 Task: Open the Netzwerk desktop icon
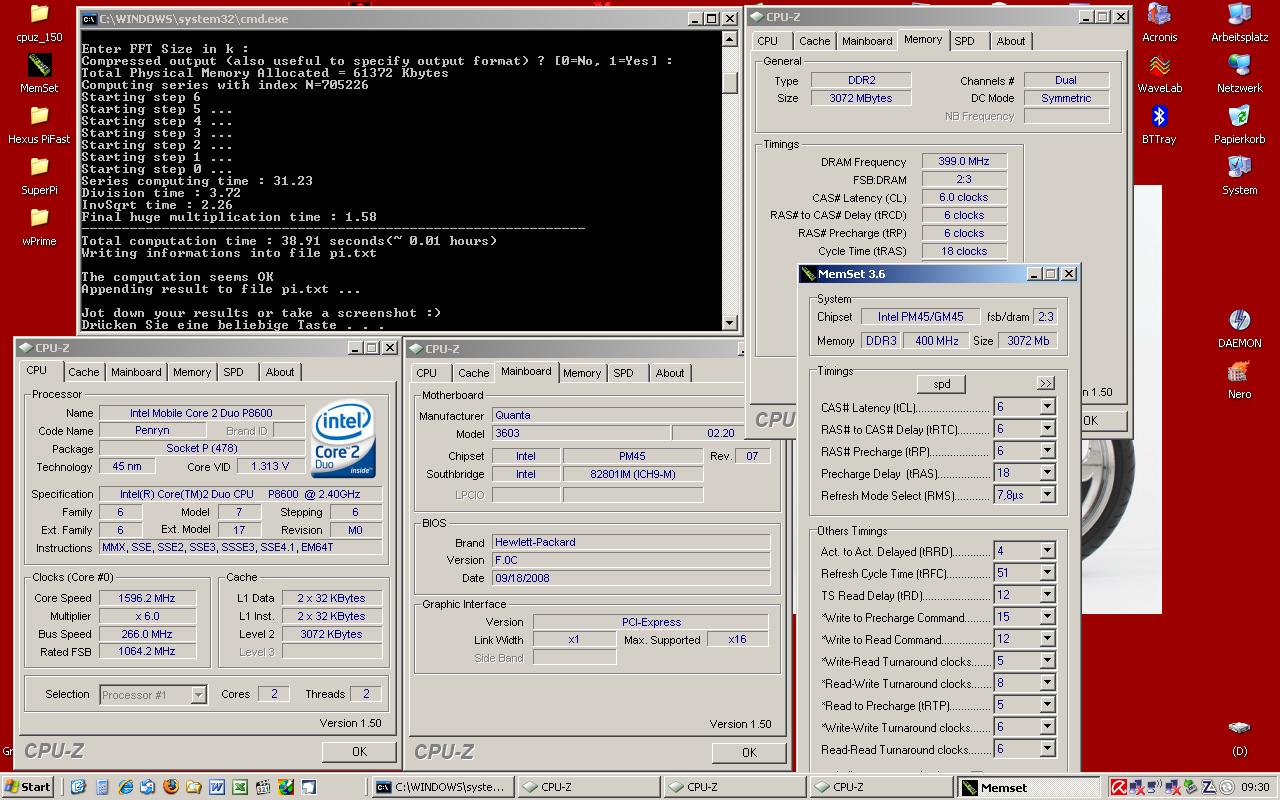coord(1239,74)
